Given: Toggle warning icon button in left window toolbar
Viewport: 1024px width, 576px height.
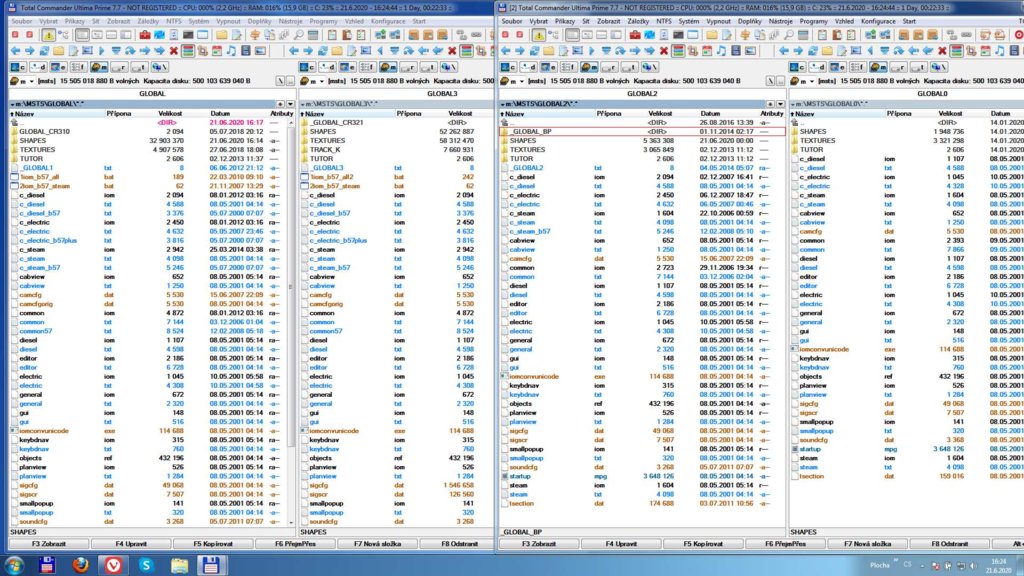Looking at the screenshot, I should (x=48, y=35).
